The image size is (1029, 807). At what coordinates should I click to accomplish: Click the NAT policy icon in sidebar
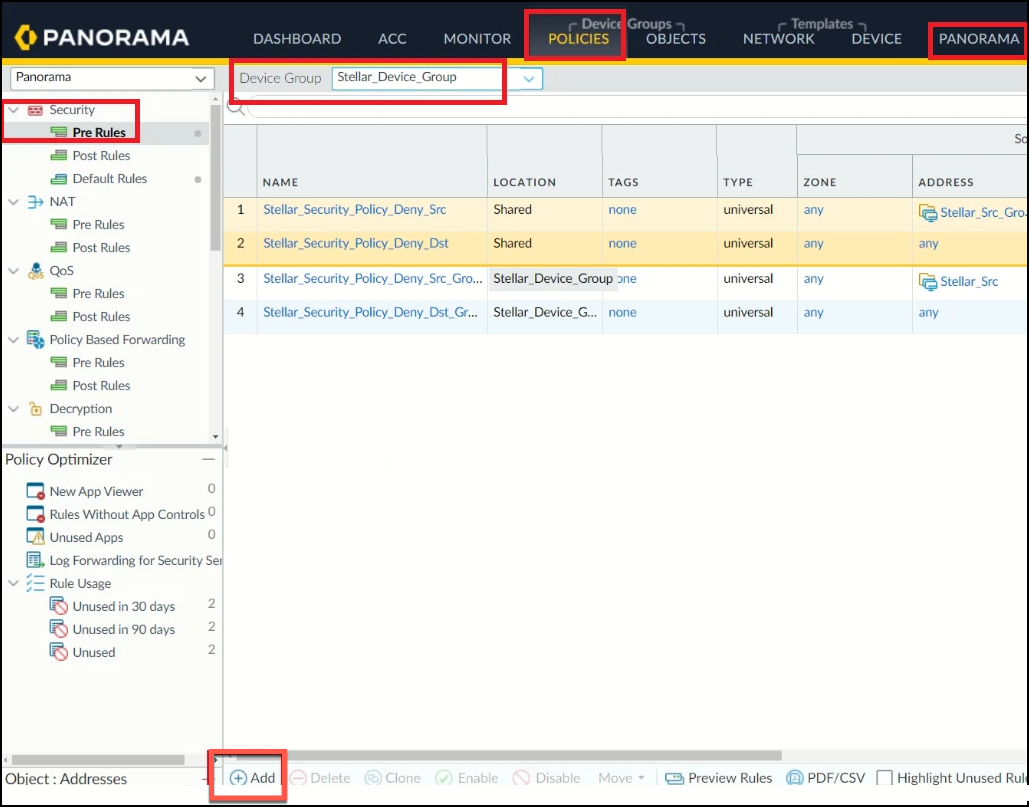[35, 202]
